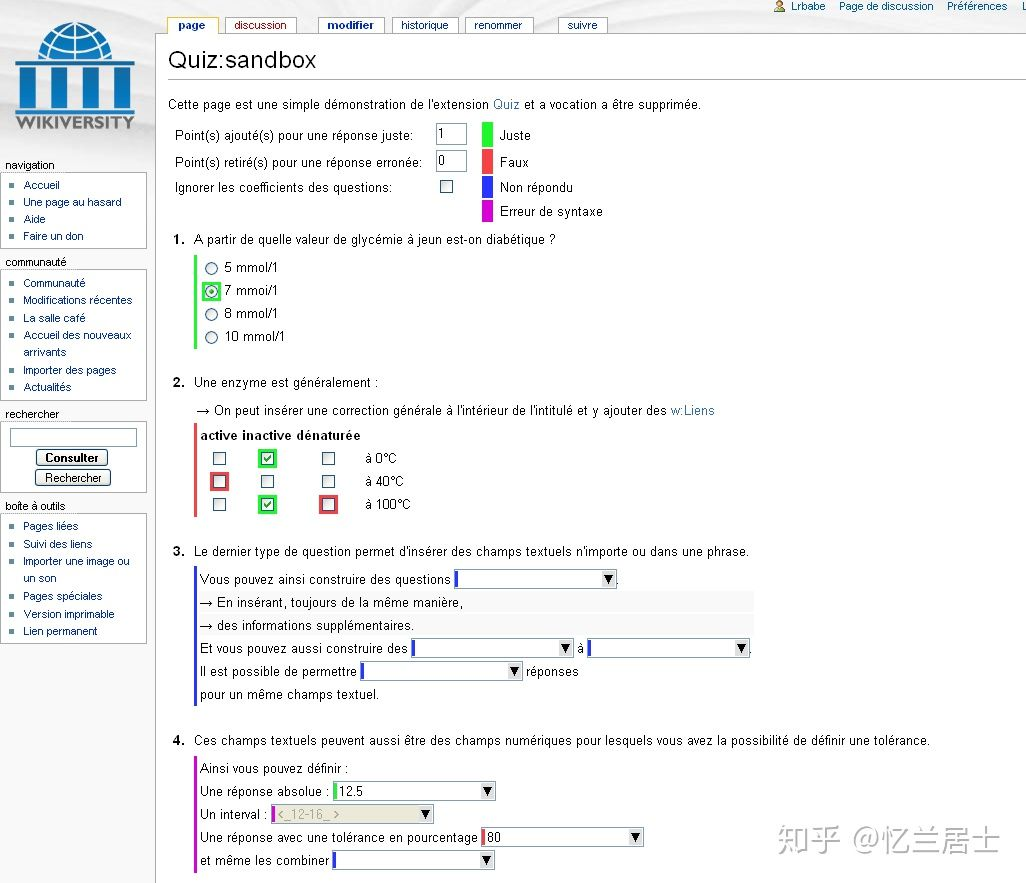The height and width of the screenshot is (883, 1026).
Task: Open the Actualités link
Action: pyautogui.click(x=47, y=387)
